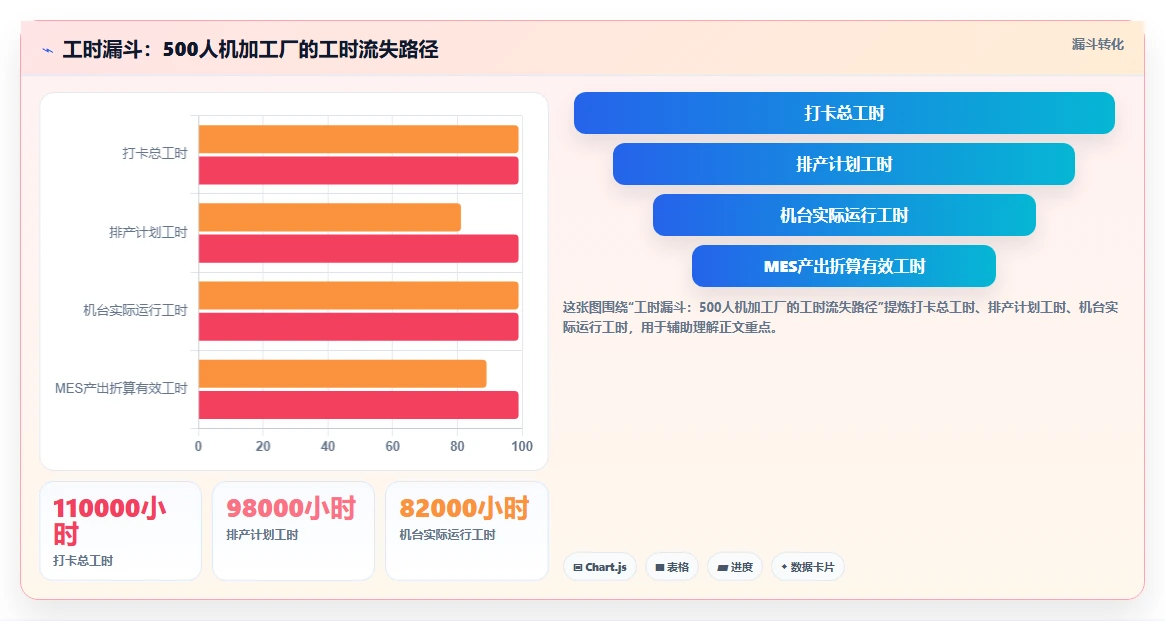Click the 漏斗转化 label in the header
The height and width of the screenshot is (621, 1165).
tap(1097, 45)
